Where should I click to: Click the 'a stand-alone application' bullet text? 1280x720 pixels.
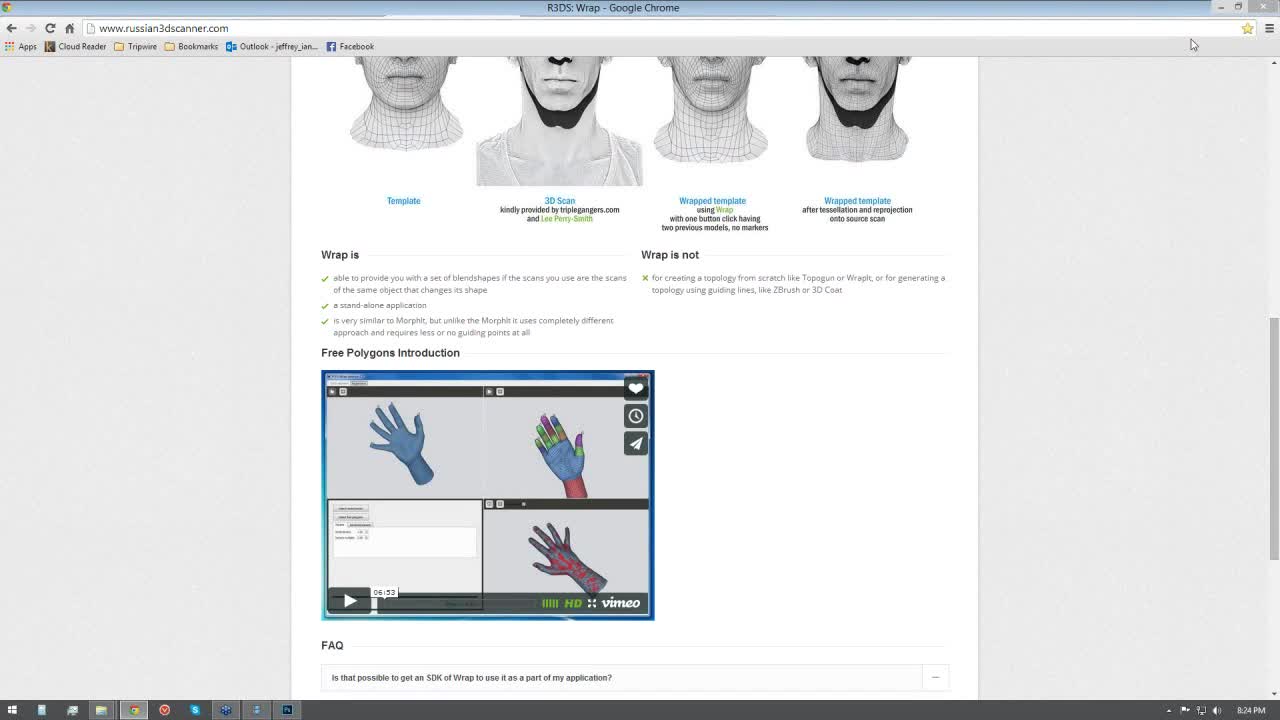380,305
